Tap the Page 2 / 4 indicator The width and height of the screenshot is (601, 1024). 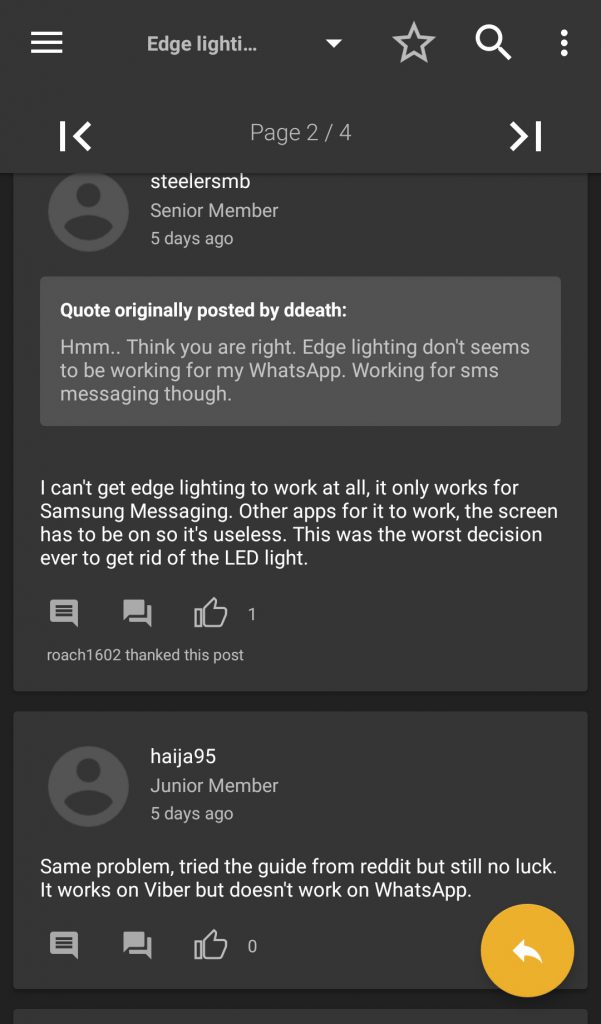pyautogui.click(x=300, y=133)
